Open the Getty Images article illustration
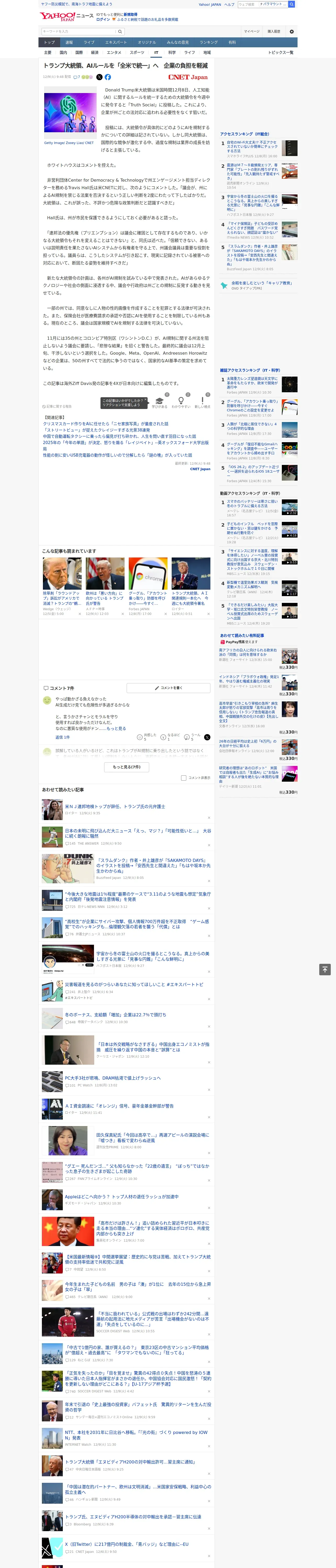The image size is (336, 1568). (x=70, y=113)
